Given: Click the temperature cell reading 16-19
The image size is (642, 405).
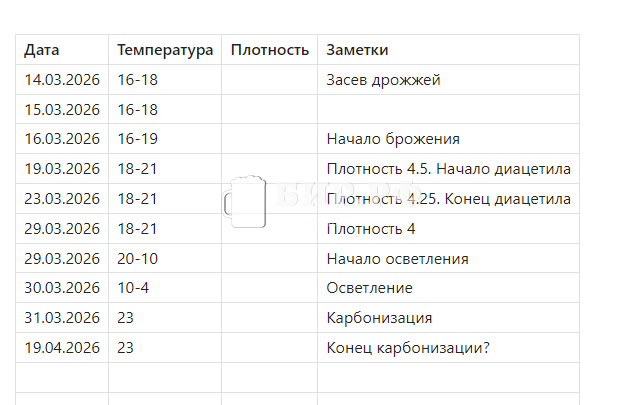Looking at the screenshot, I should pos(138,139).
